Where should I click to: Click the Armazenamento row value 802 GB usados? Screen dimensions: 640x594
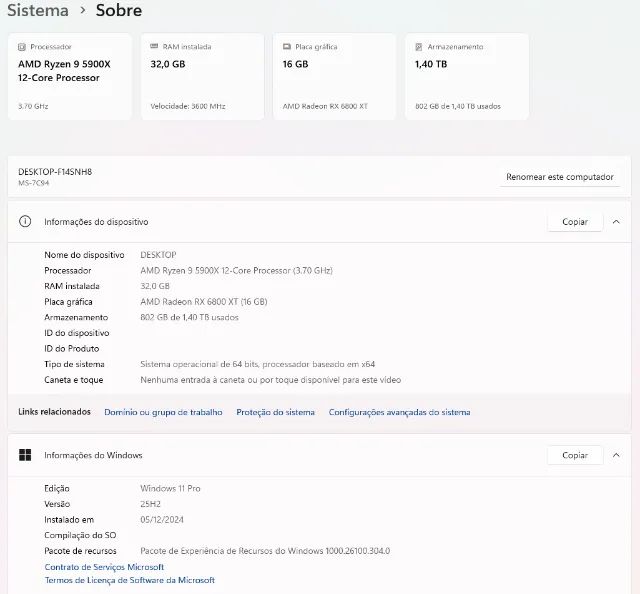189,318
